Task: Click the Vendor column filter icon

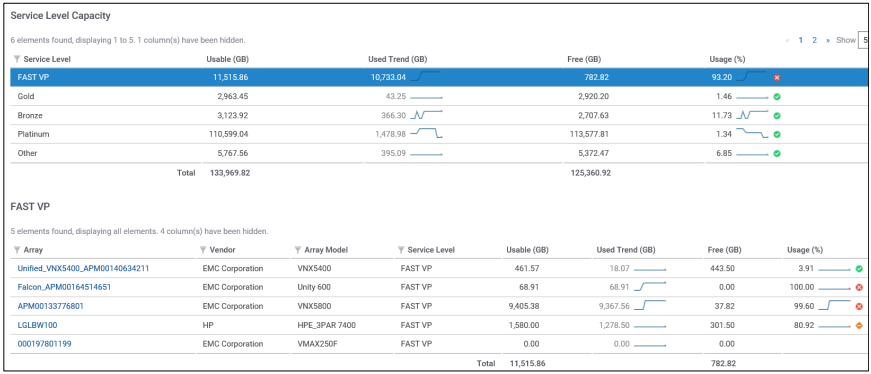Action: click(x=203, y=250)
